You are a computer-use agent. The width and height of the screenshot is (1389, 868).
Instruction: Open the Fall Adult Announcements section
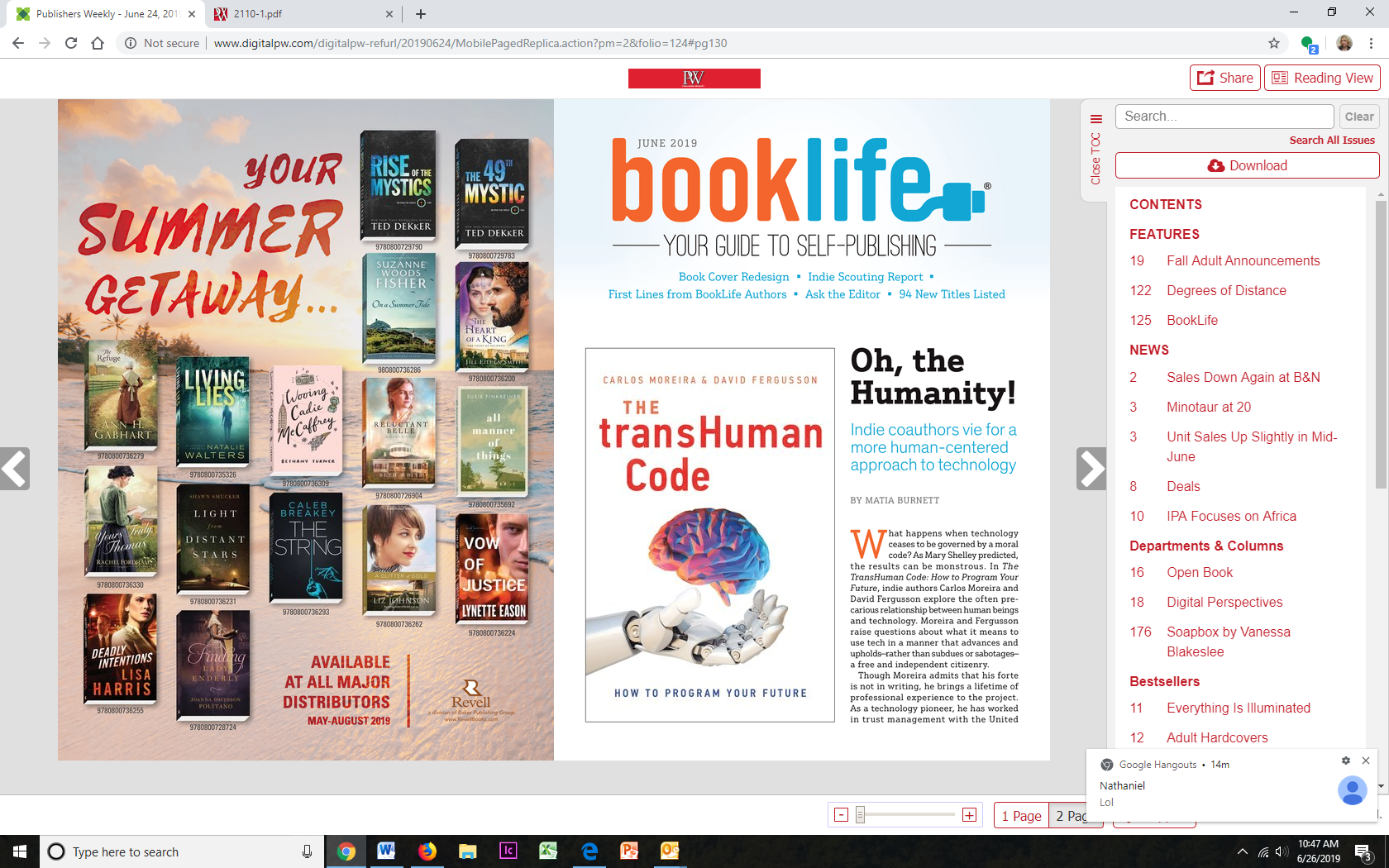tap(1243, 261)
